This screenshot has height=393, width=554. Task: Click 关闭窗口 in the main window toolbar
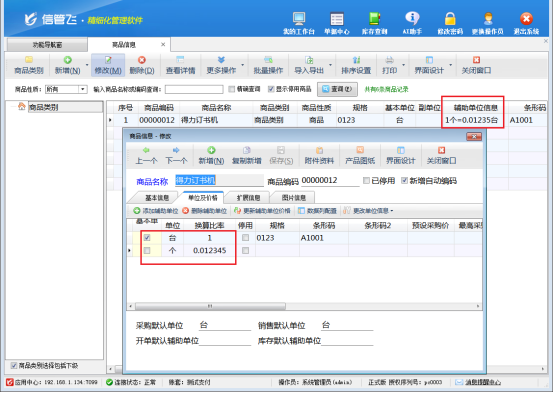(x=476, y=65)
